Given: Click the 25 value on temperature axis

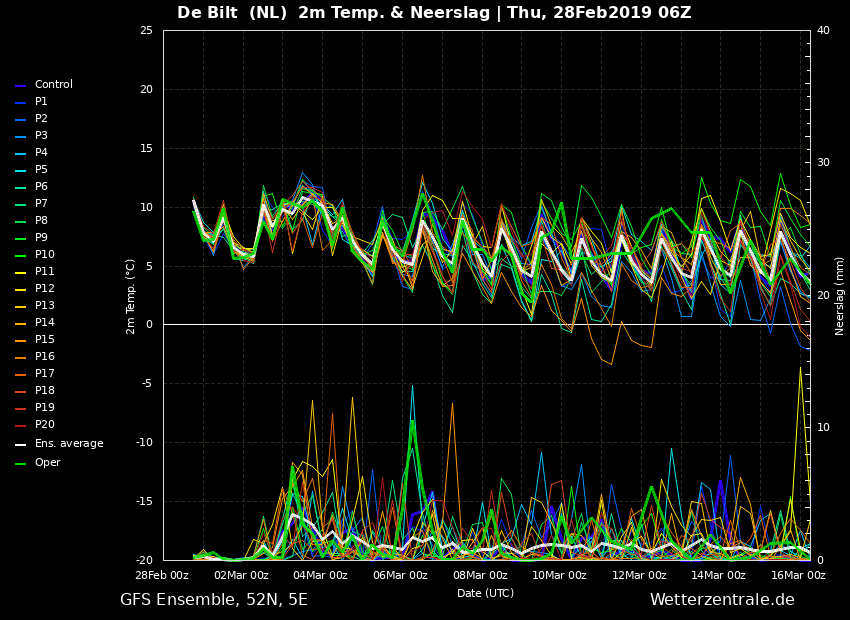Looking at the screenshot, I should pos(146,30).
